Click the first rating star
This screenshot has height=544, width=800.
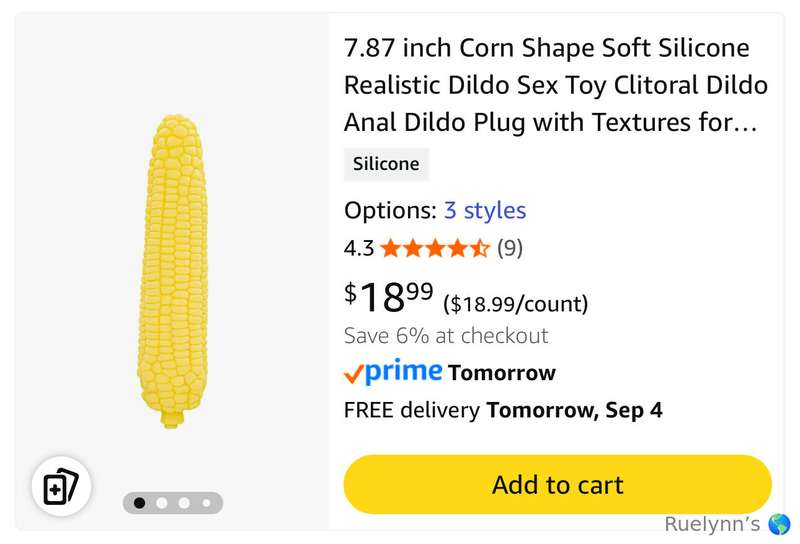[x=390, y=249]
